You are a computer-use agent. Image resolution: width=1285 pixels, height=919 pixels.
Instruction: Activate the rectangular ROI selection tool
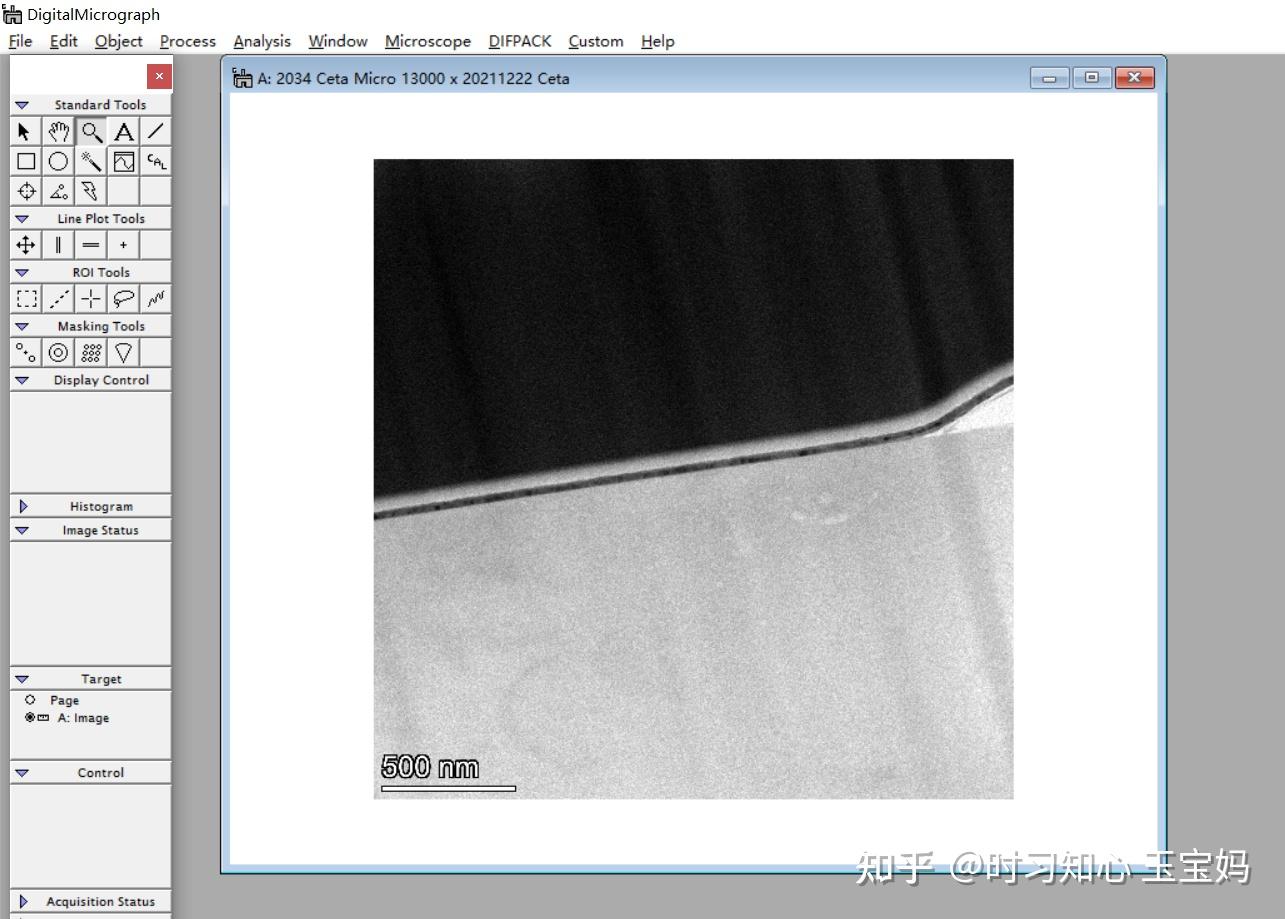[25, 297]
